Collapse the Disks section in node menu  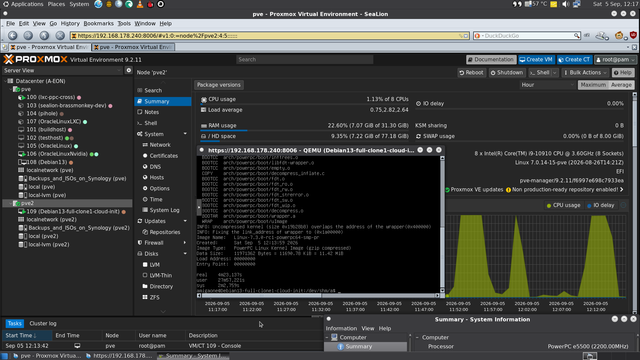pyautogui.click(x=185, y=253)
